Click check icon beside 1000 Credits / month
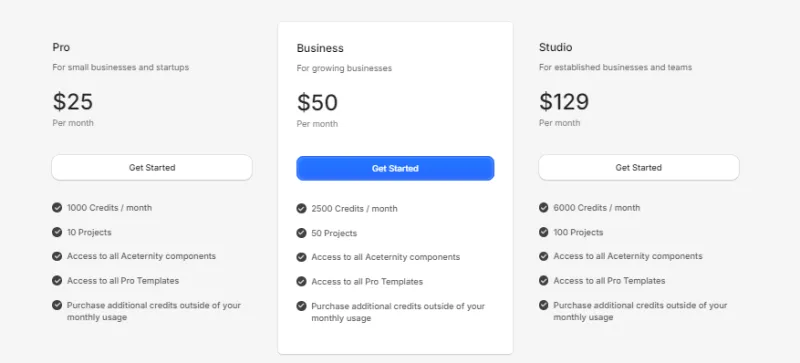Image resolution: width=800 pixels, height=363 pixels. [57, 207]
